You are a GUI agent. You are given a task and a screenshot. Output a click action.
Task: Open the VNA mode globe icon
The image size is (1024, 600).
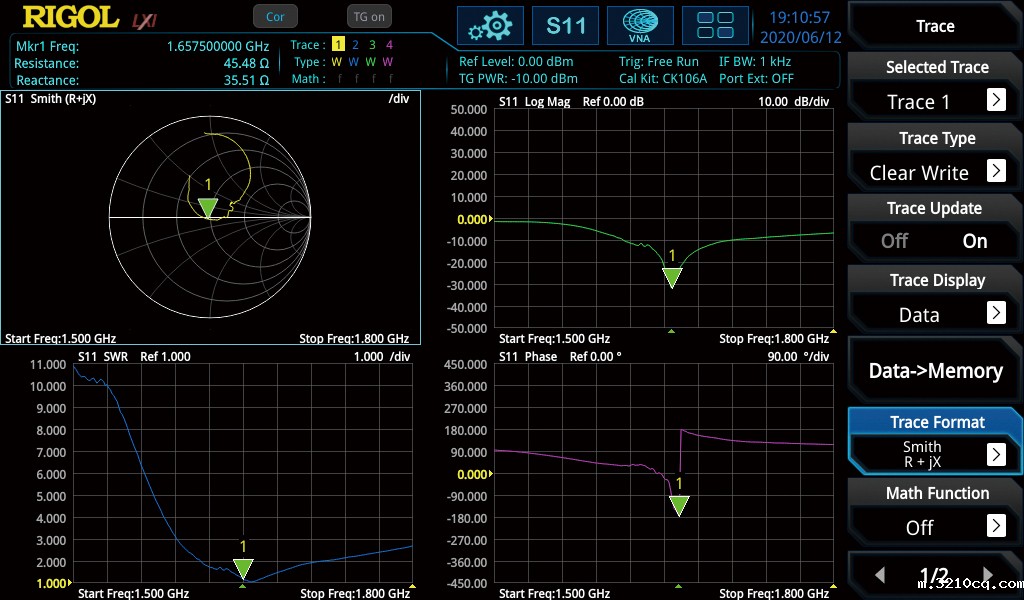[640, 26]
